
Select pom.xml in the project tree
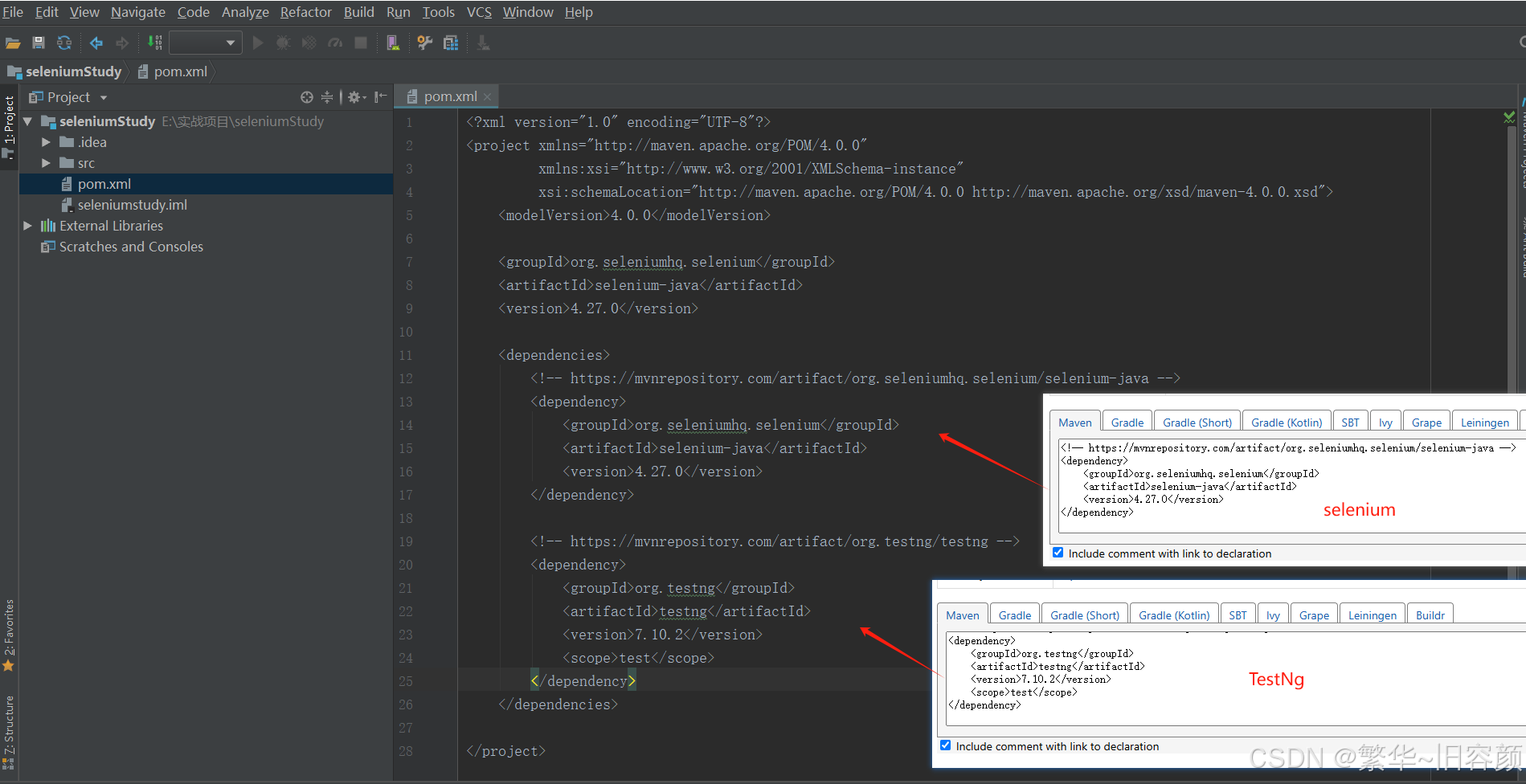click(105, 183)
